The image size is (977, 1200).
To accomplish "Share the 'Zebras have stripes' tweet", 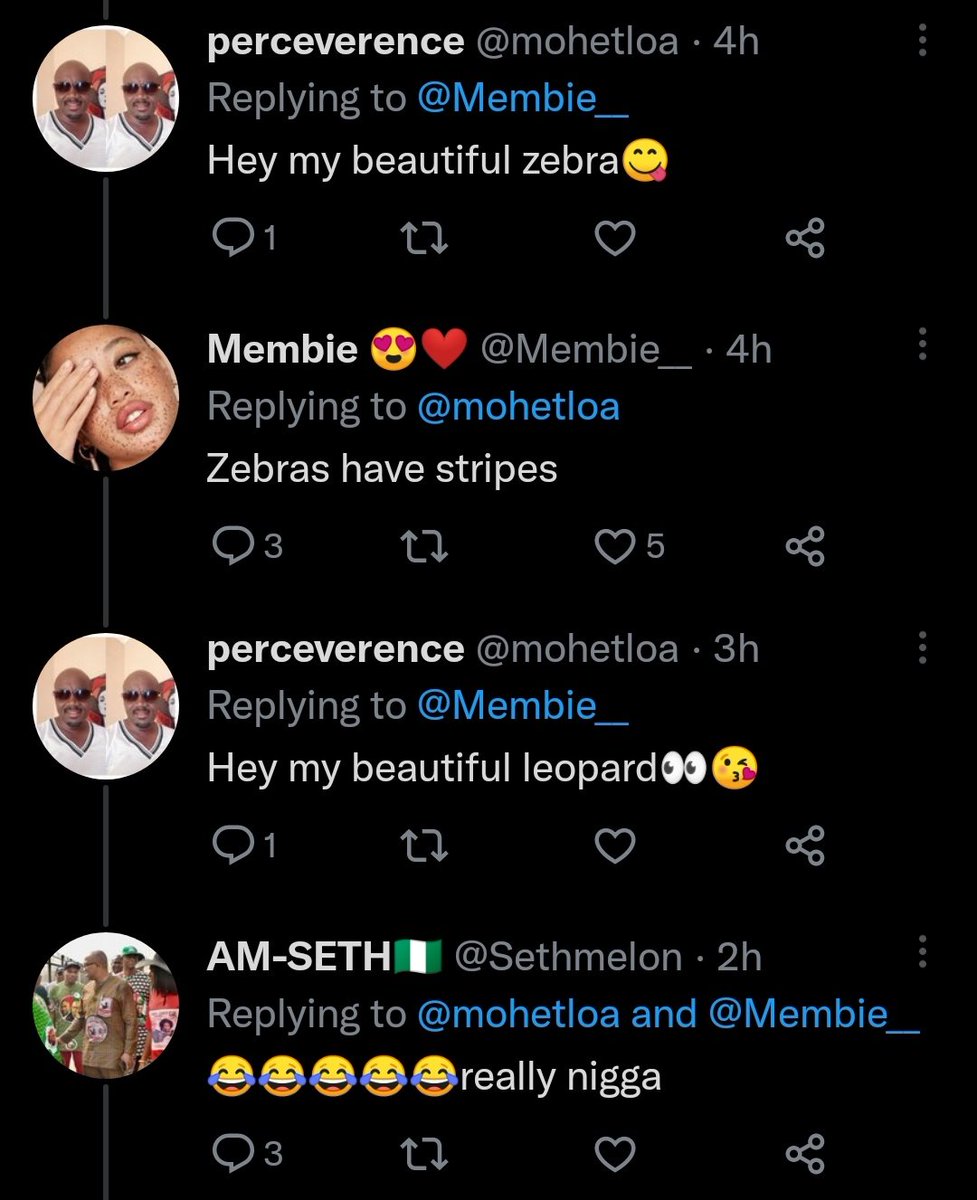I will (x=805, y=546).
